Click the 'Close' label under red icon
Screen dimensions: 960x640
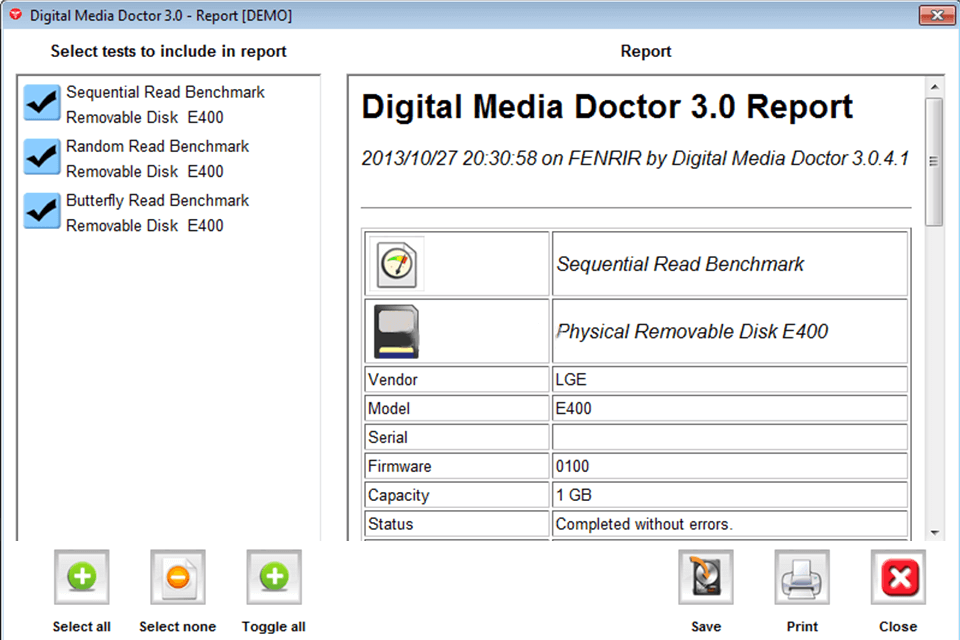898,627
